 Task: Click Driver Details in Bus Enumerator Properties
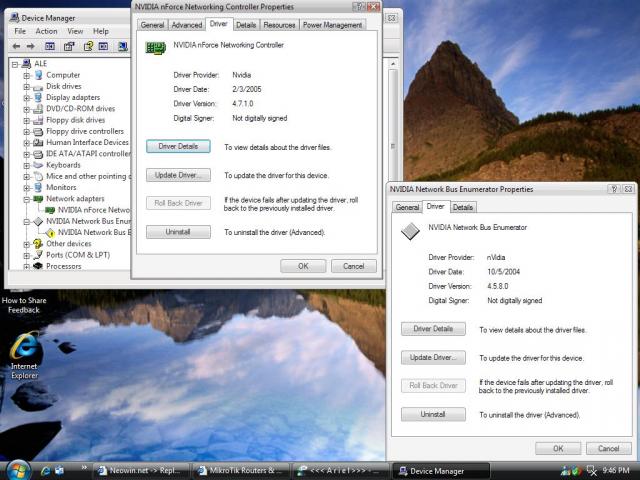coord(433,329)
